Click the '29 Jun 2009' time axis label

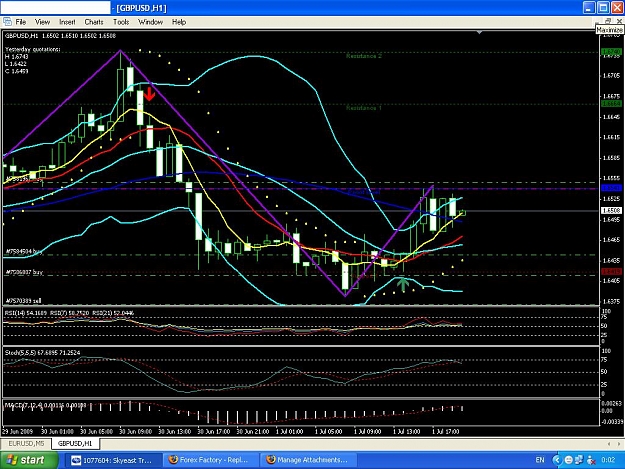click(18, 431)
